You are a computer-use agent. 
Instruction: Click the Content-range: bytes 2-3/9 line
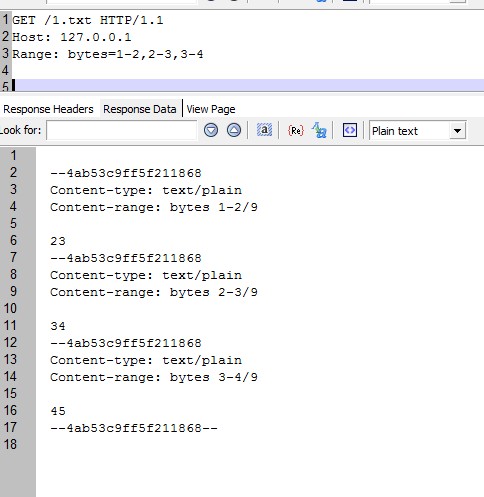coord(154,292)
